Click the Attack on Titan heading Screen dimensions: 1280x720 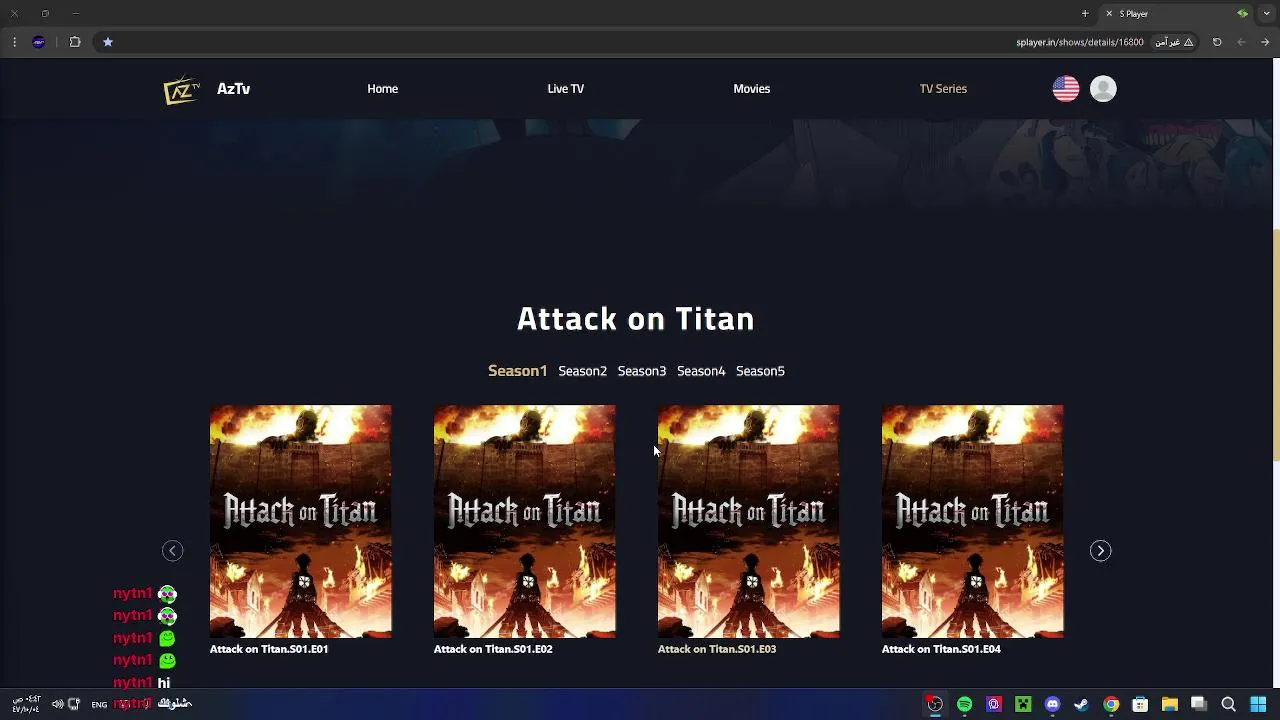[x=635, y=319]
